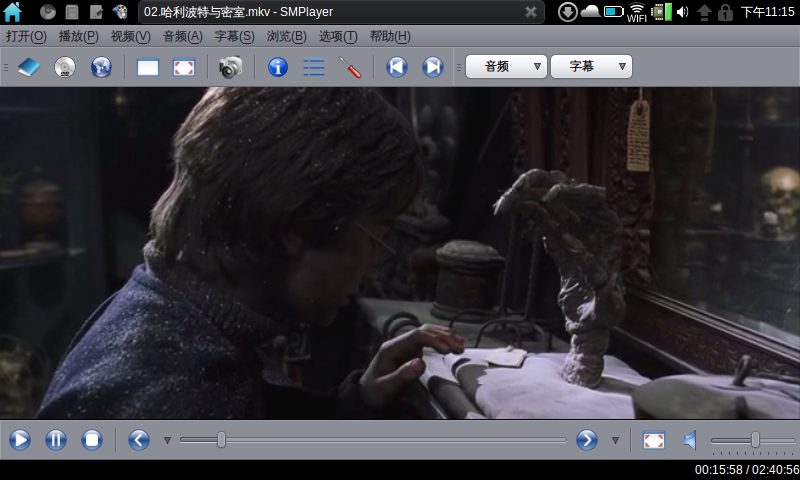
Task: Go to home screen icon
Action: pos(12,12)
